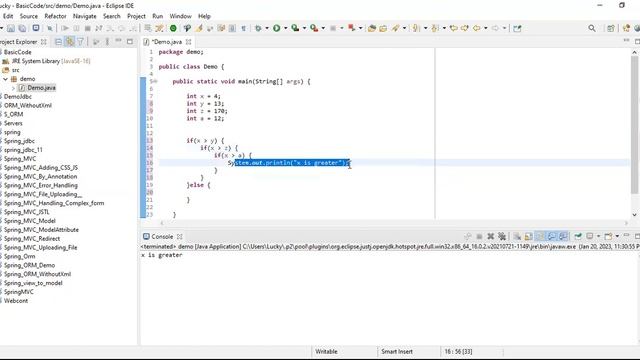Open Back history dropdown arrow
The width and height of the screenshot is (640, 360).
click(x=485, y=28)
